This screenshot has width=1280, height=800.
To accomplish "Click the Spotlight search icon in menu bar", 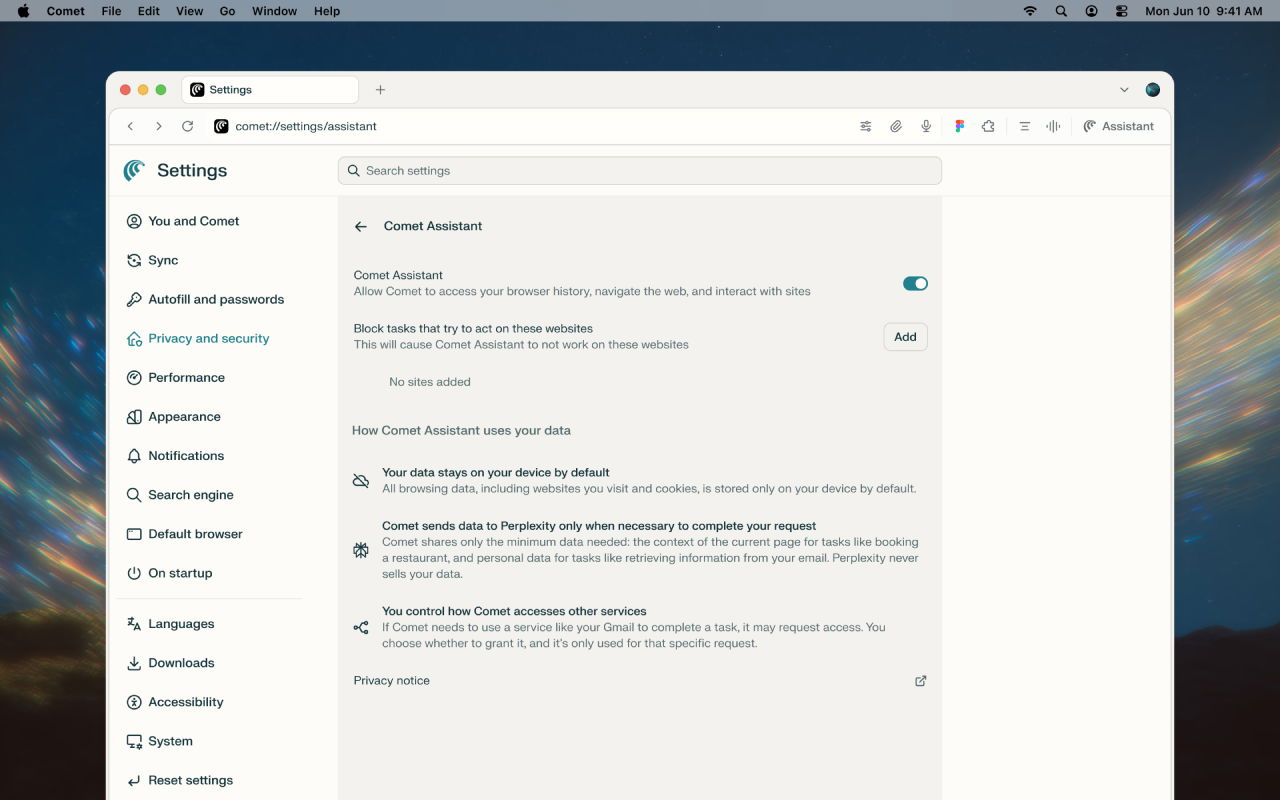I will point(1060,11).
